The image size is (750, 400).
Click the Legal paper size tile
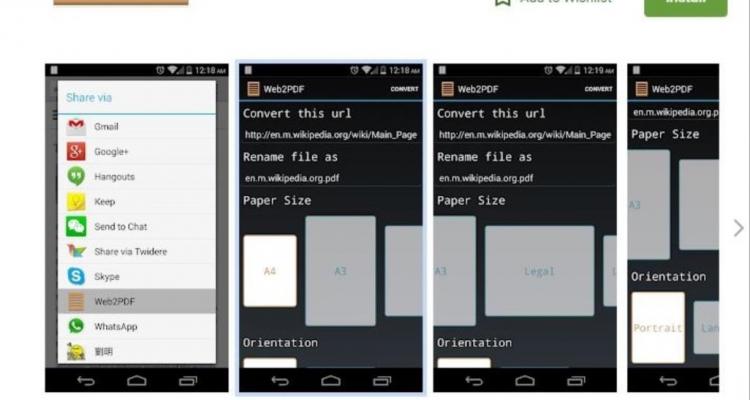539,271
